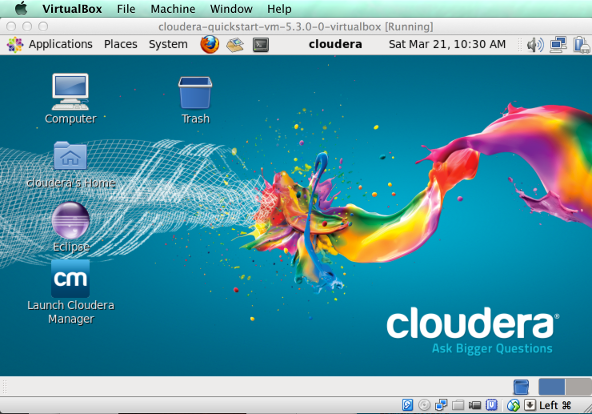Launch Firefox from the top panel
Viewport: 592px width, 414px height.
pos(210,44)
